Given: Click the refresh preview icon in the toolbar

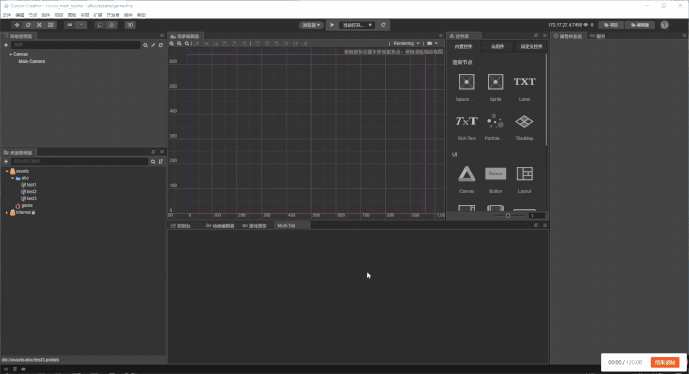Looking at the screenshot, I should [x=383, y=25].
